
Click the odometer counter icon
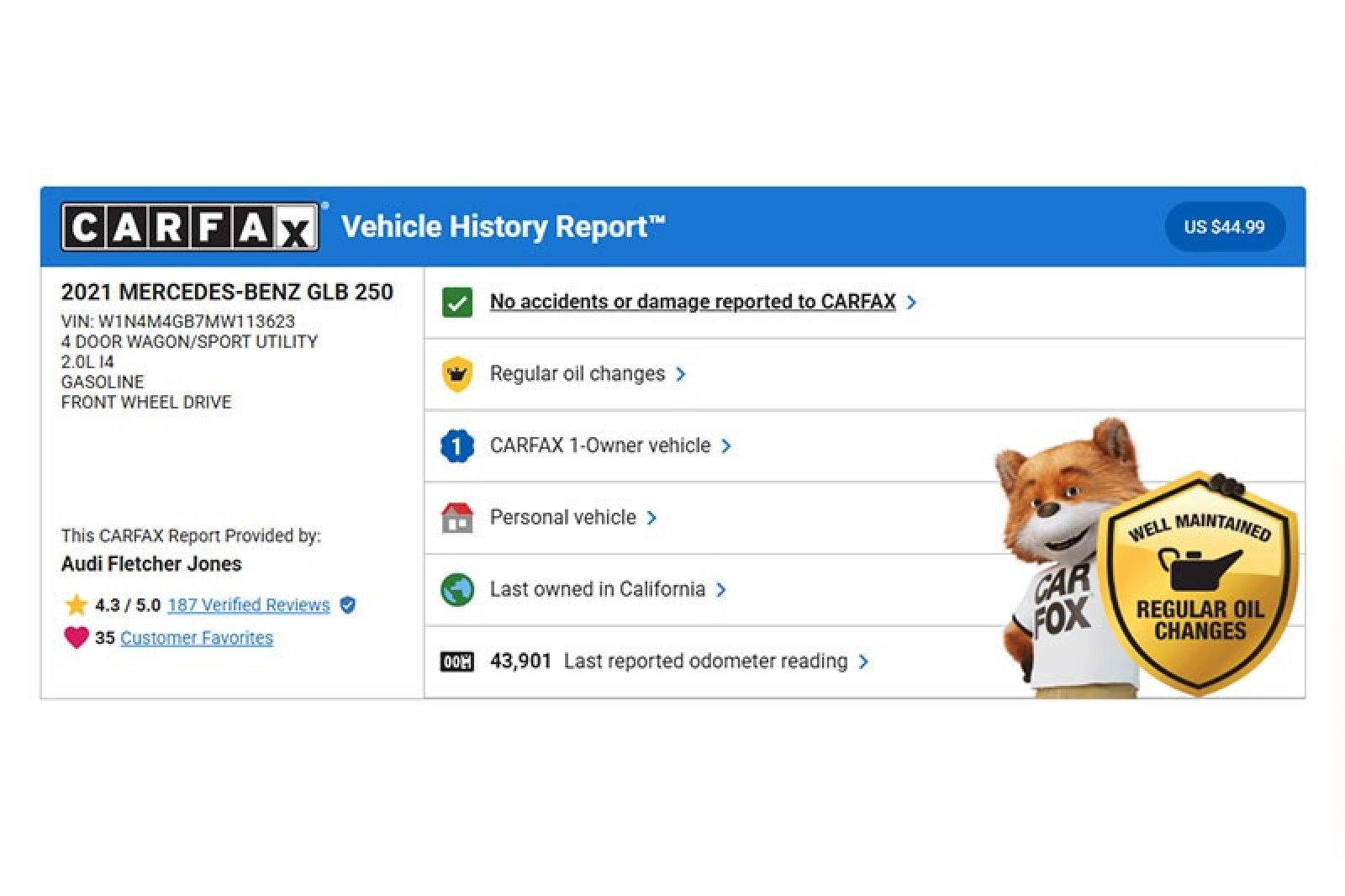pyautogui.click(x=457, y=661)
